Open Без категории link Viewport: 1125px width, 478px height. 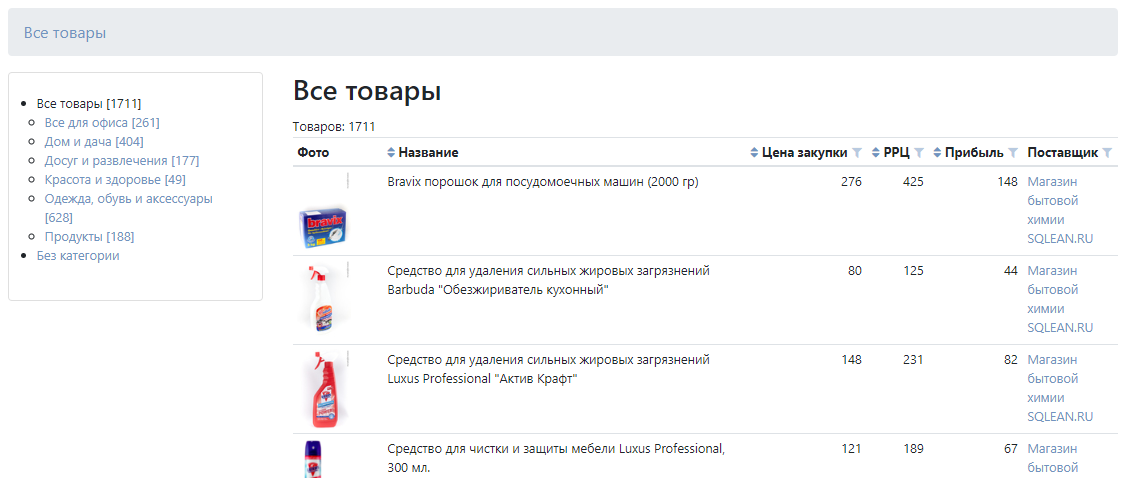(78, 256)
